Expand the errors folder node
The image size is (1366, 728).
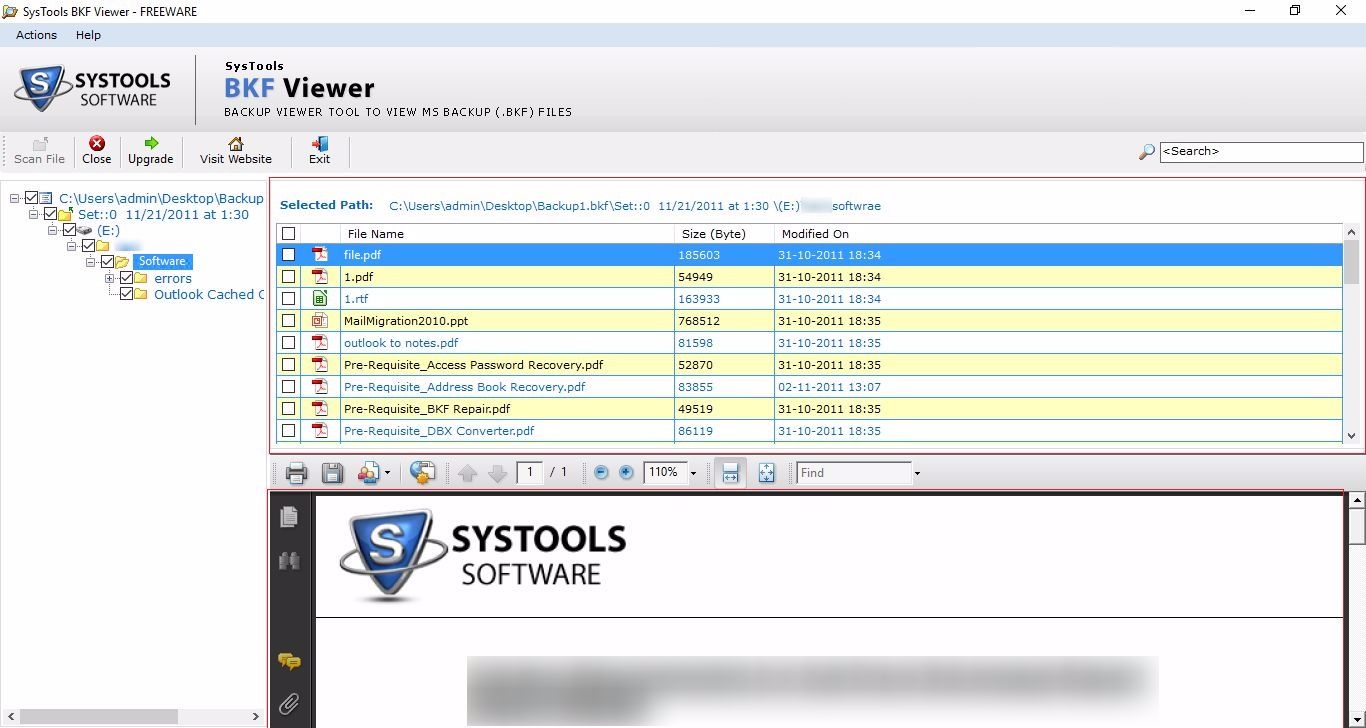click(110, 278)
